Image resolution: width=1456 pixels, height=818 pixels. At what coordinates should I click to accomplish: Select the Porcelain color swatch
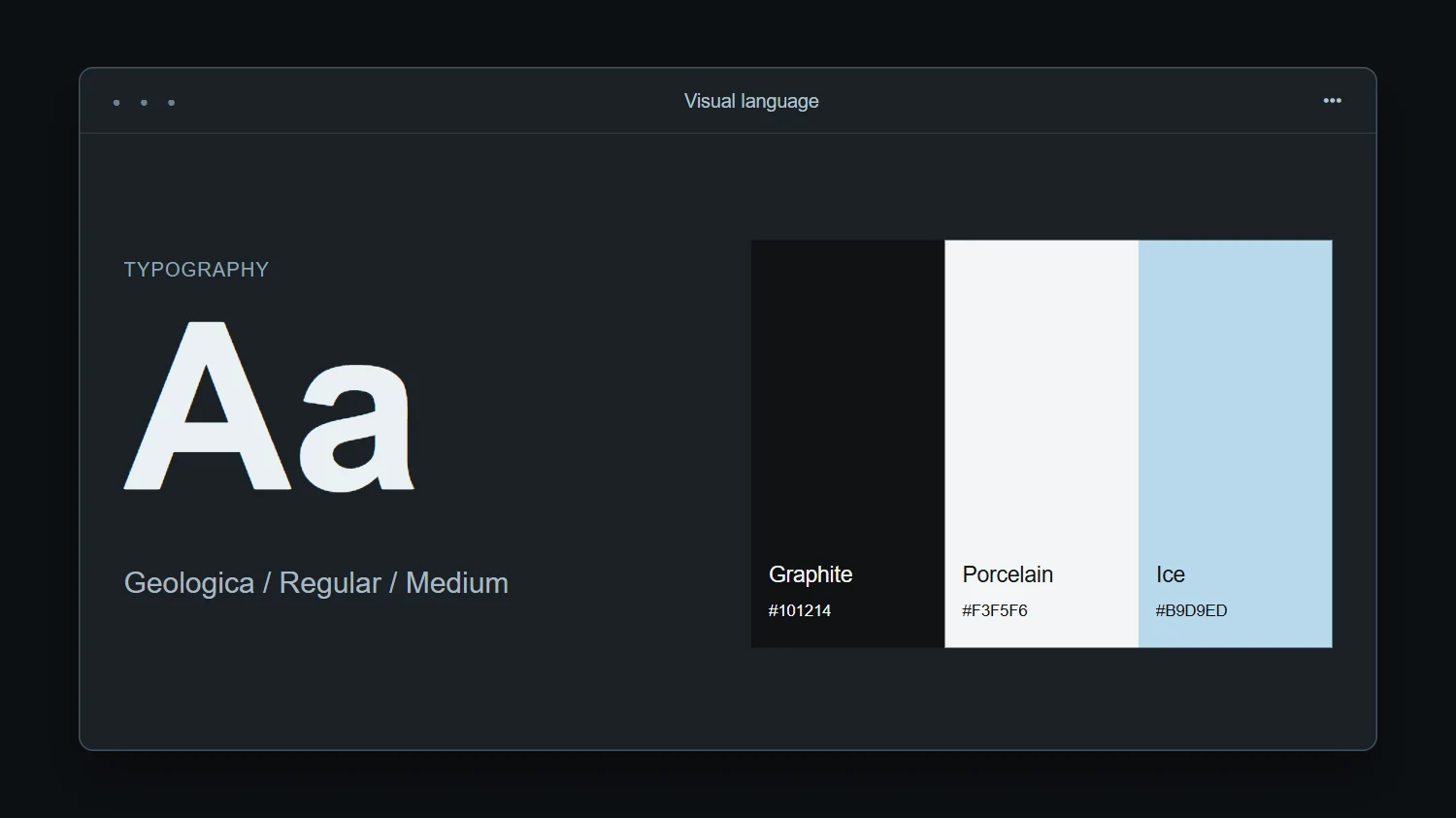coord(1042,443)
